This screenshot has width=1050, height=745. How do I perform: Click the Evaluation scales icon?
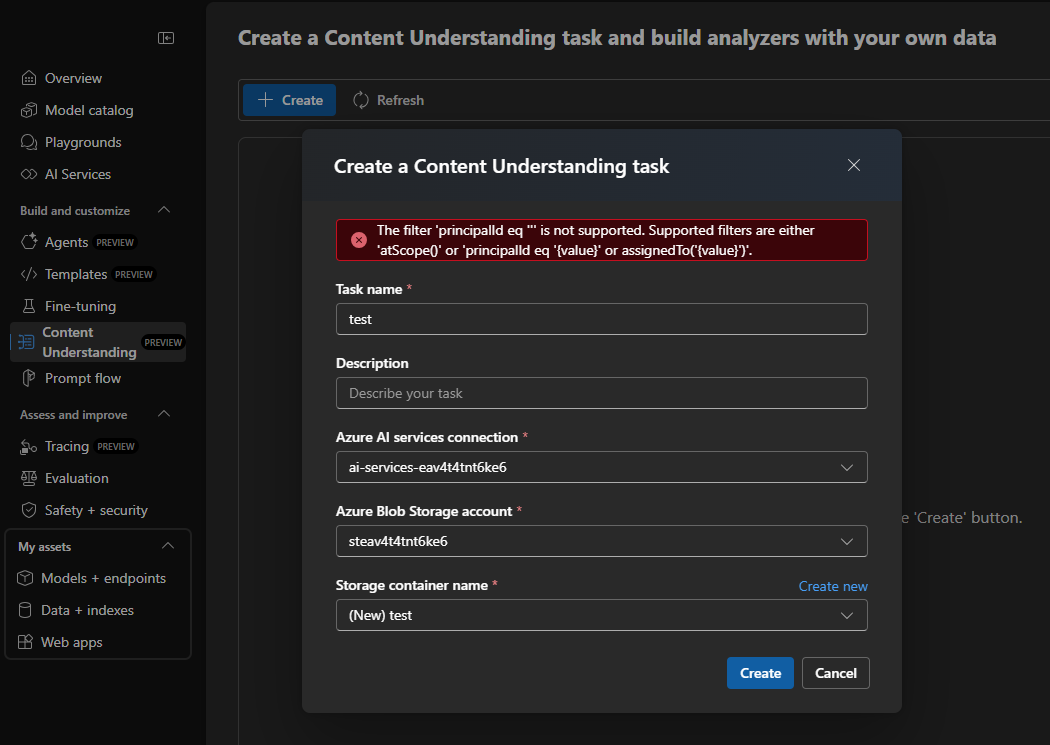(x=29, y=478)
